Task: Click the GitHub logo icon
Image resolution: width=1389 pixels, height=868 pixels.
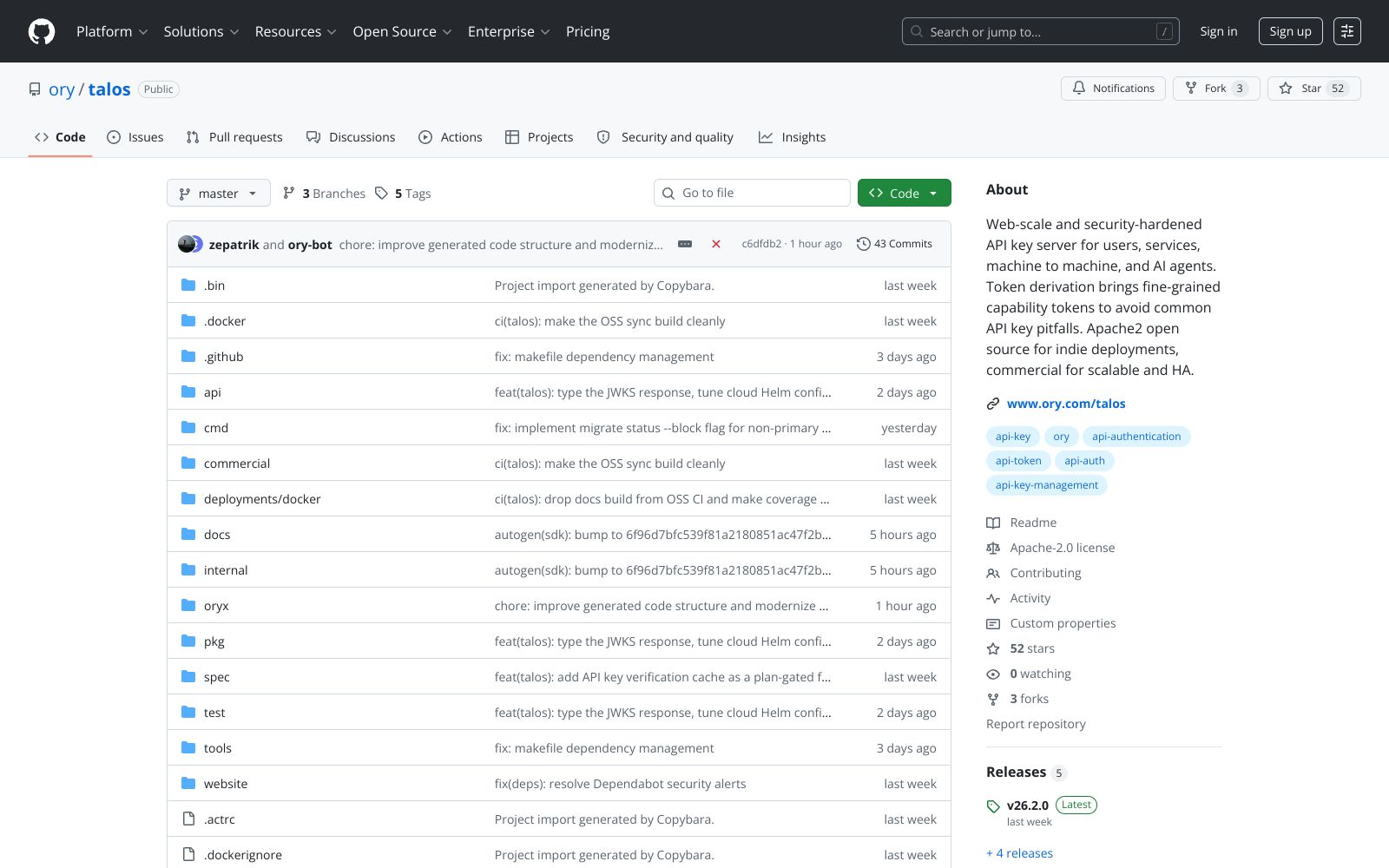Action: click(42, 31)
